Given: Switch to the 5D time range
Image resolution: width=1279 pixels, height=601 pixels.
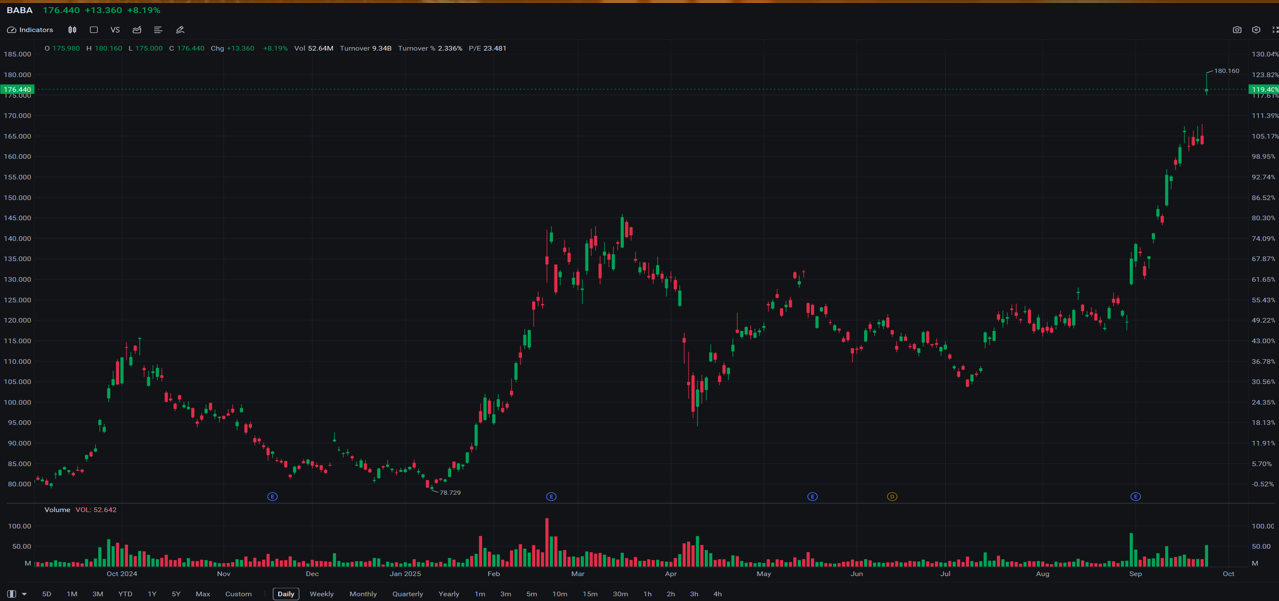Looking at the screenshot, I should pos(47,594).
